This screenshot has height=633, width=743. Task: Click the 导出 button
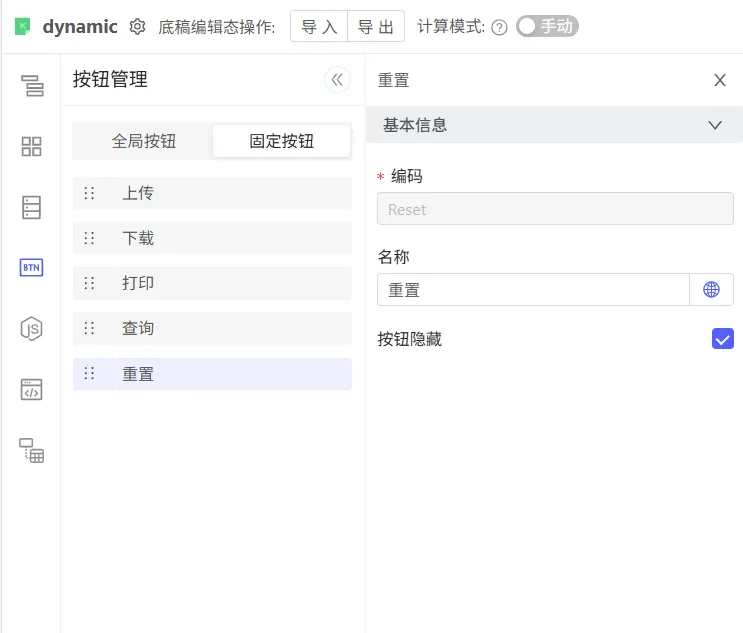[376, 27]
